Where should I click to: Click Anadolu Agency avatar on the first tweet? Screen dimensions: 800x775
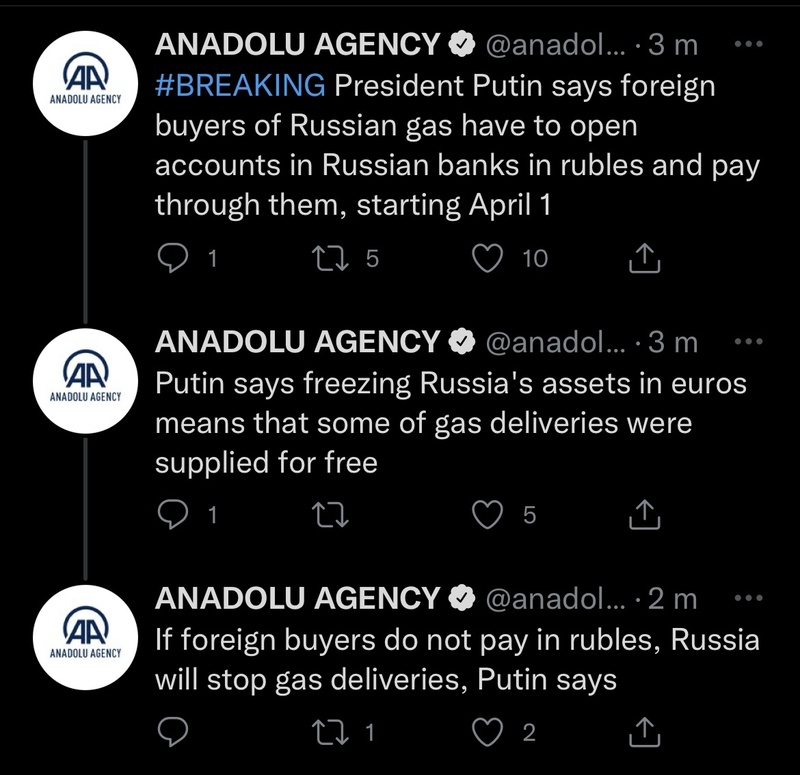click(x=85, y=85)
